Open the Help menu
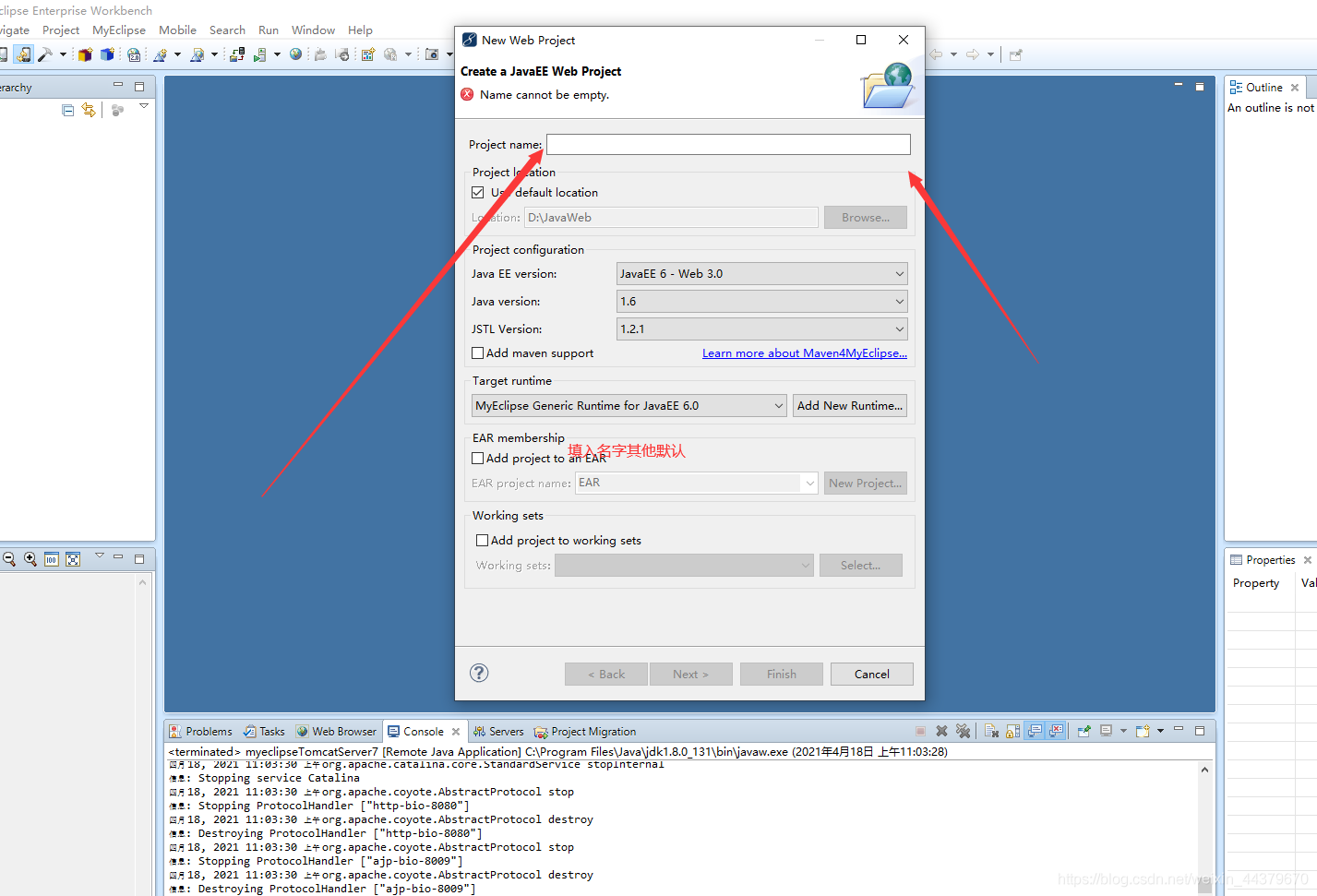The image size is (1317, 896). pyautogui.click(x=360, y=30)
